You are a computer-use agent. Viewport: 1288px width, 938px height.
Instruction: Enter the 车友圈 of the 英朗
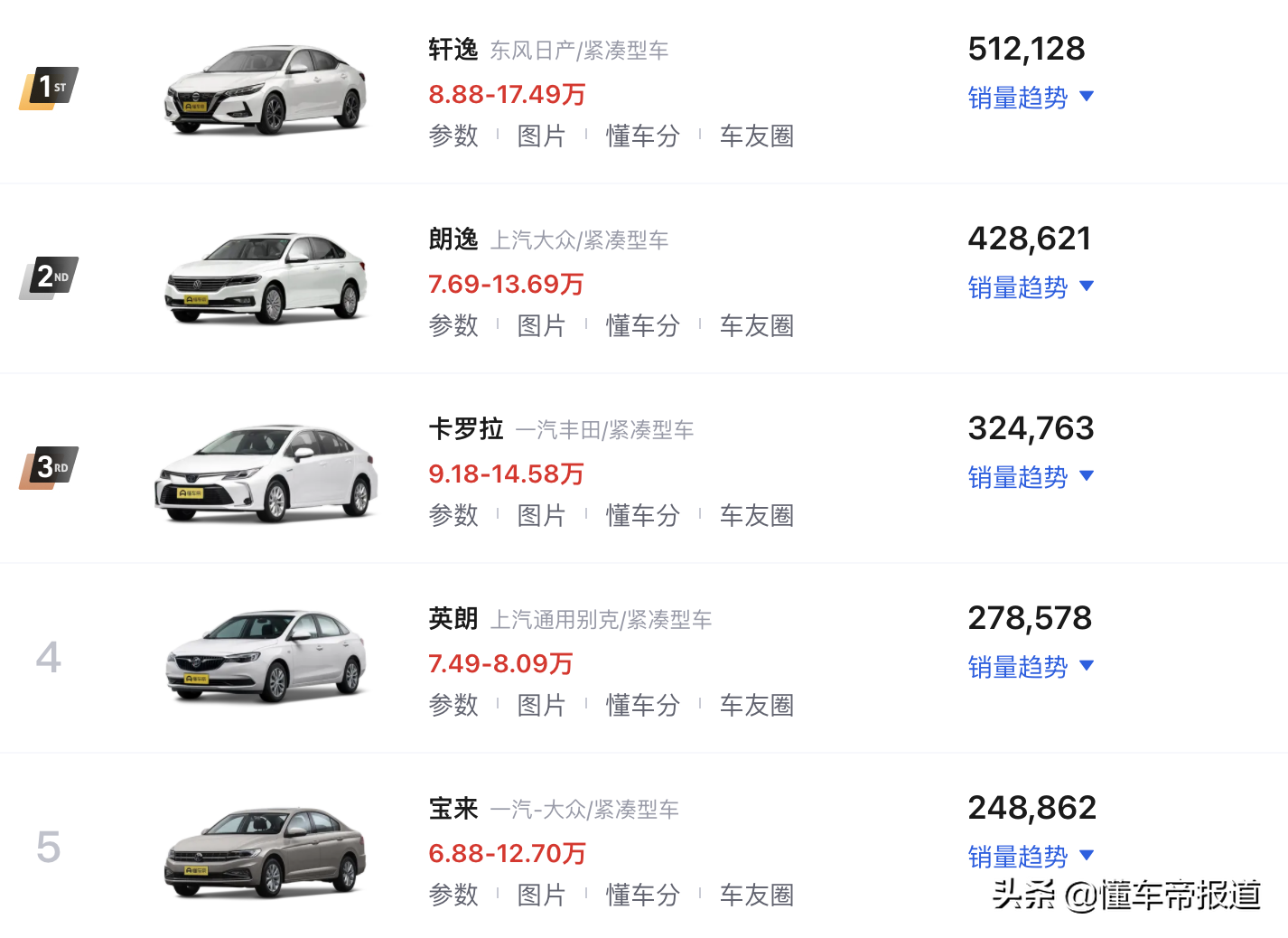[x=756, y=705]
